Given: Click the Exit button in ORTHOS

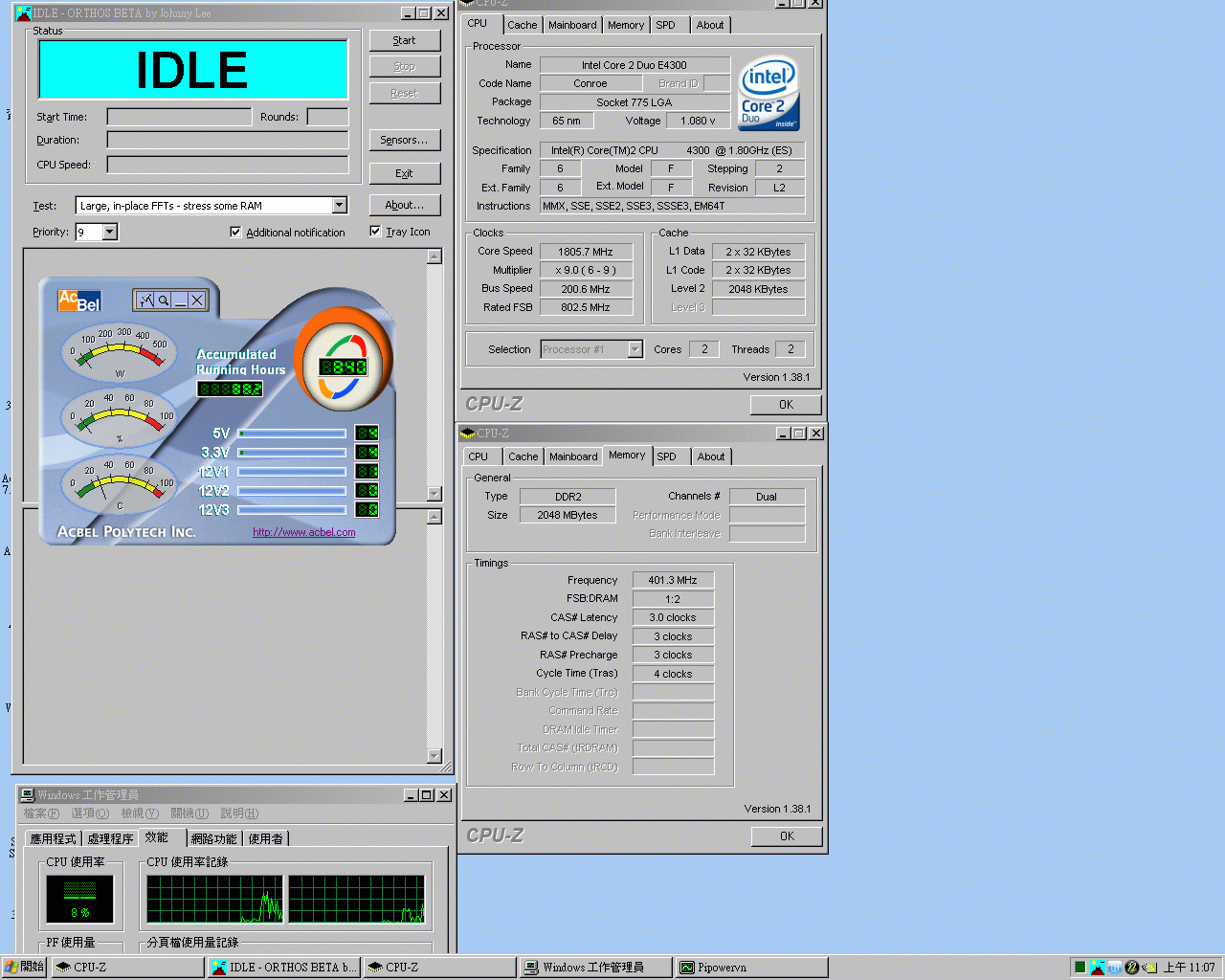Looking at the screenshot, I should pyautogui.click(x=405, y=173).
